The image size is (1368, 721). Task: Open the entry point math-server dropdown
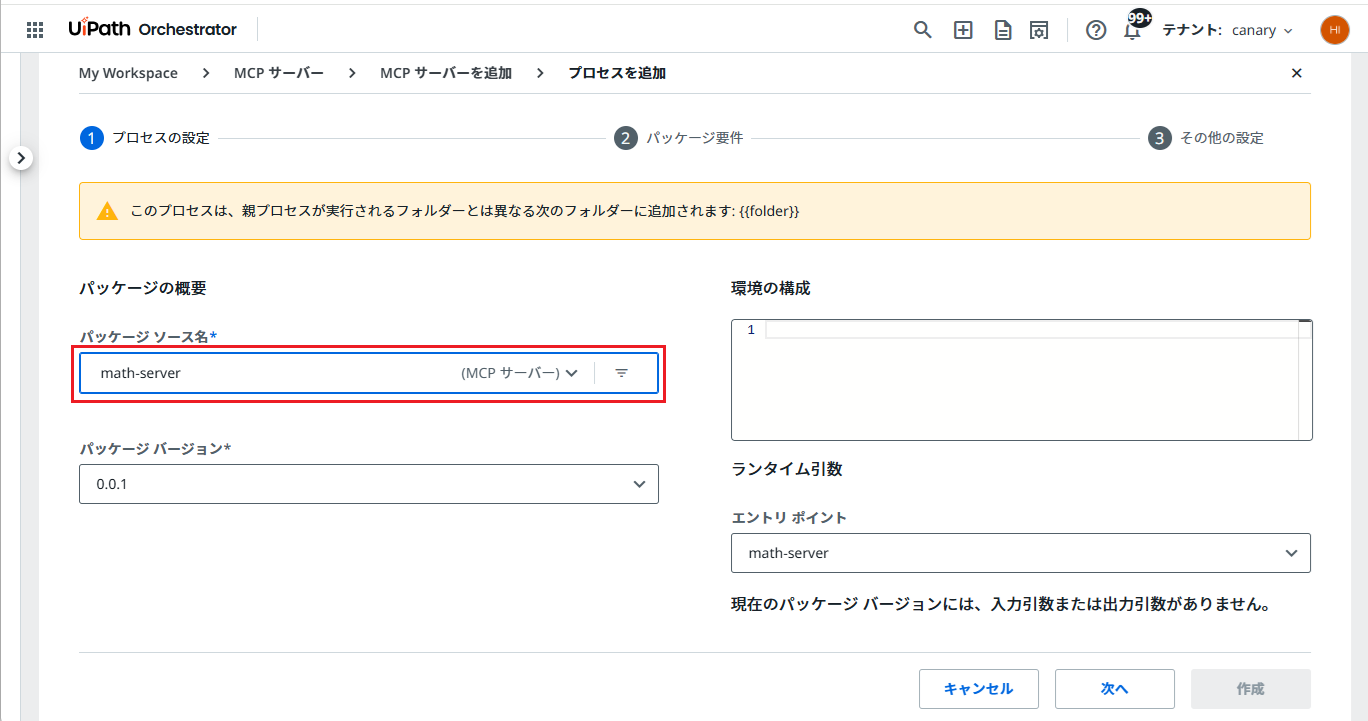tap(1021, 553)
